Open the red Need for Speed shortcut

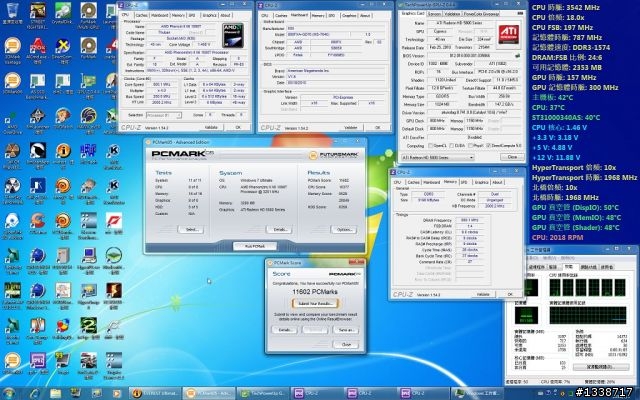pyautogui.click(x=113, y=224)
